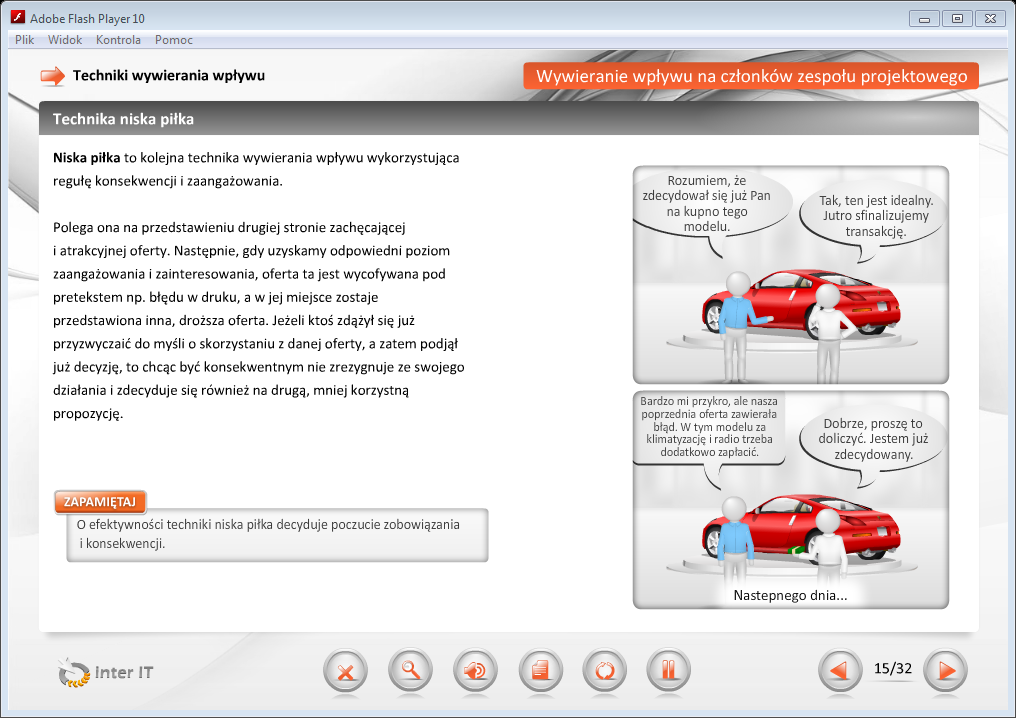This screenshot has width=1016, height=718.
Task: Click the remember note about 'poczucie zobowiązania'
Action: (277, 535)
